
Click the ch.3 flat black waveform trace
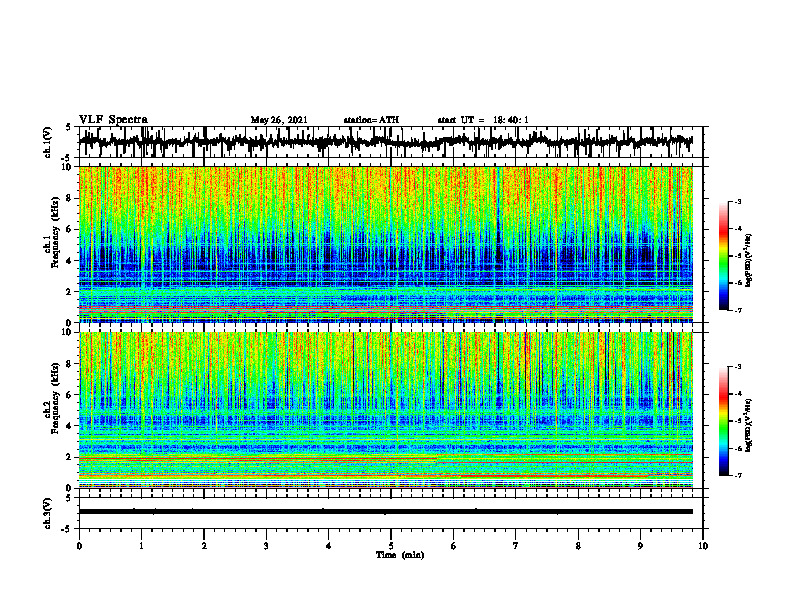(385, 512)
